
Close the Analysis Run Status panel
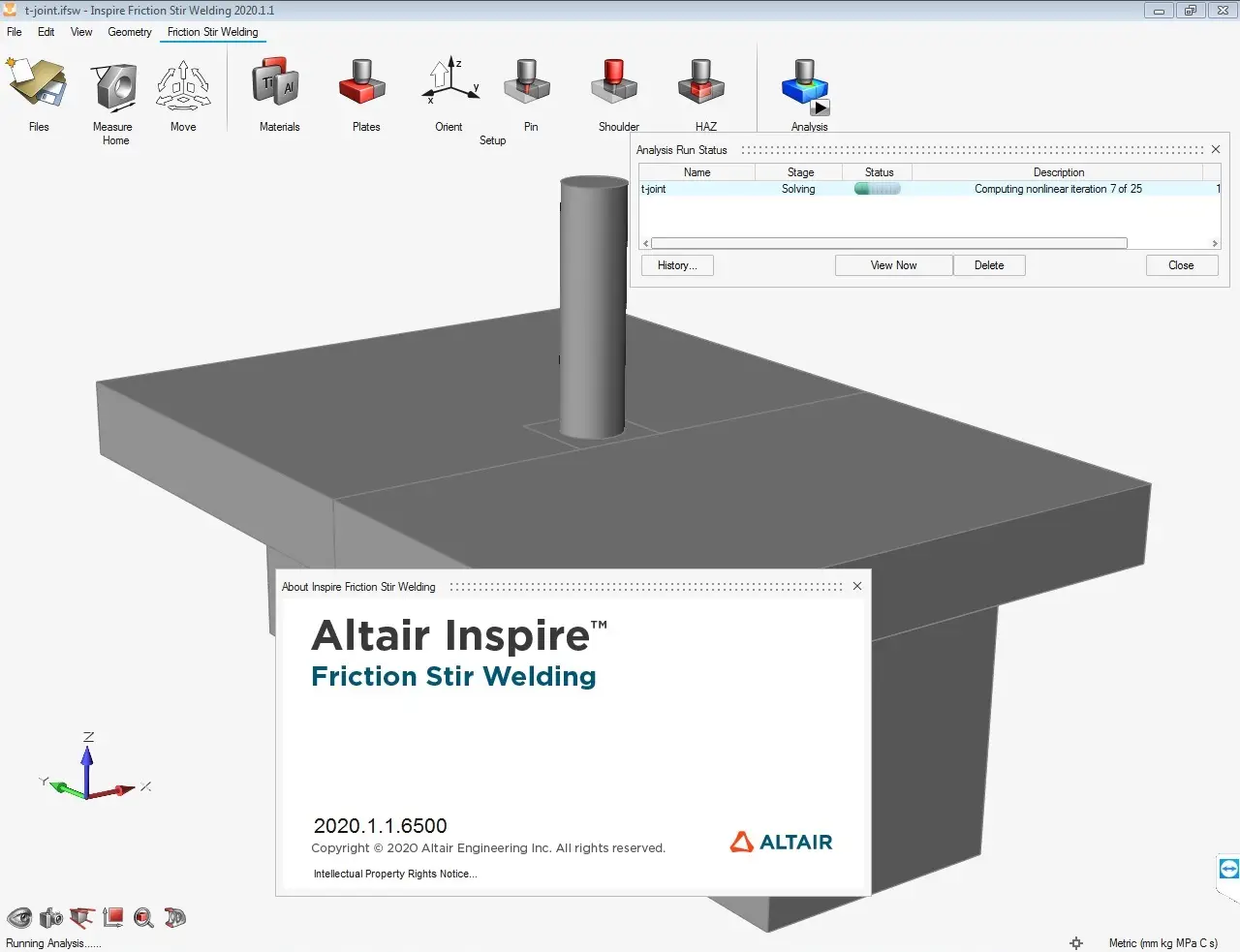point(1216,149)
